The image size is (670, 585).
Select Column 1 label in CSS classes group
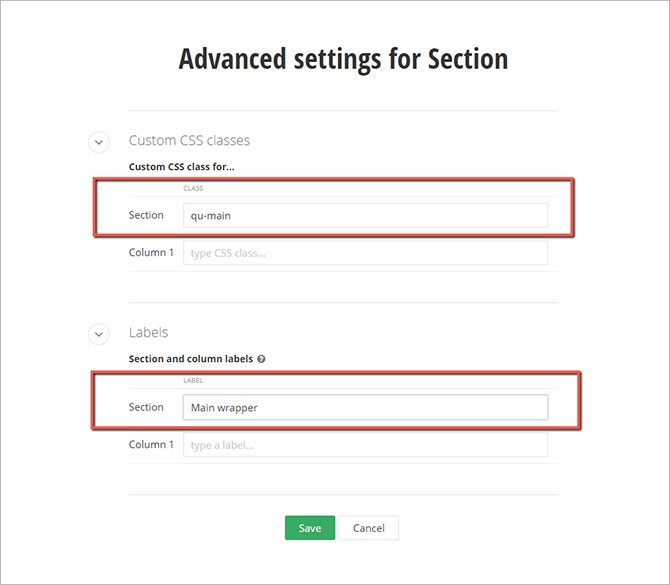151,253
